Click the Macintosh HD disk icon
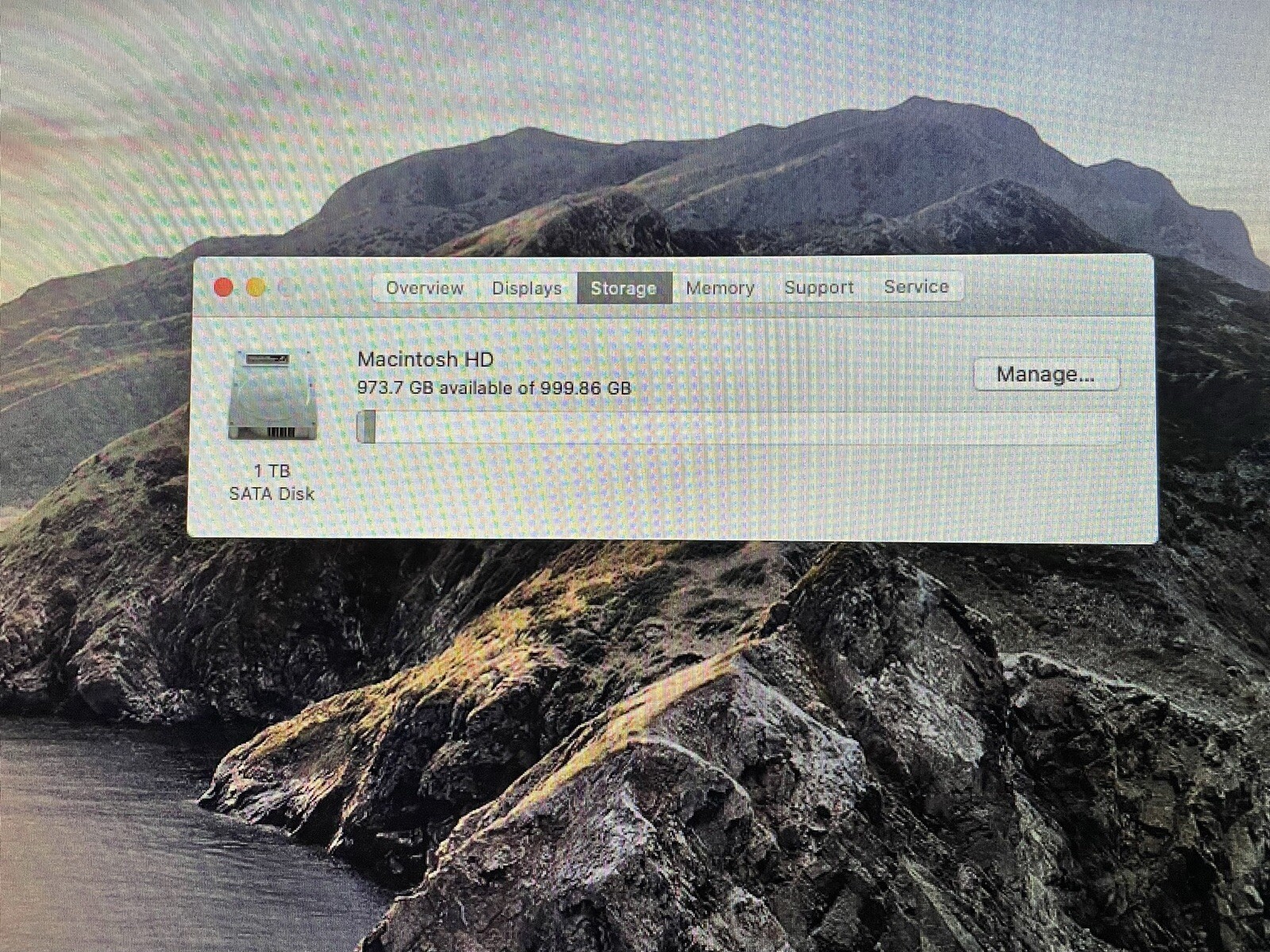 coord(272,396)
